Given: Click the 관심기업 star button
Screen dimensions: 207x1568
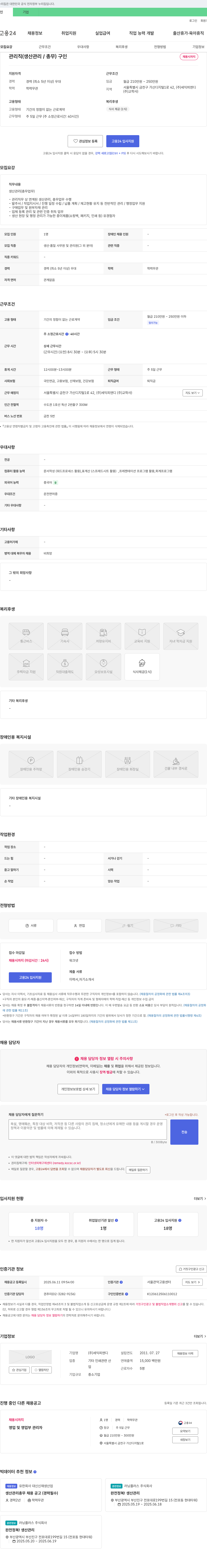Looking at the screenshot, I should click(19, 1370).
